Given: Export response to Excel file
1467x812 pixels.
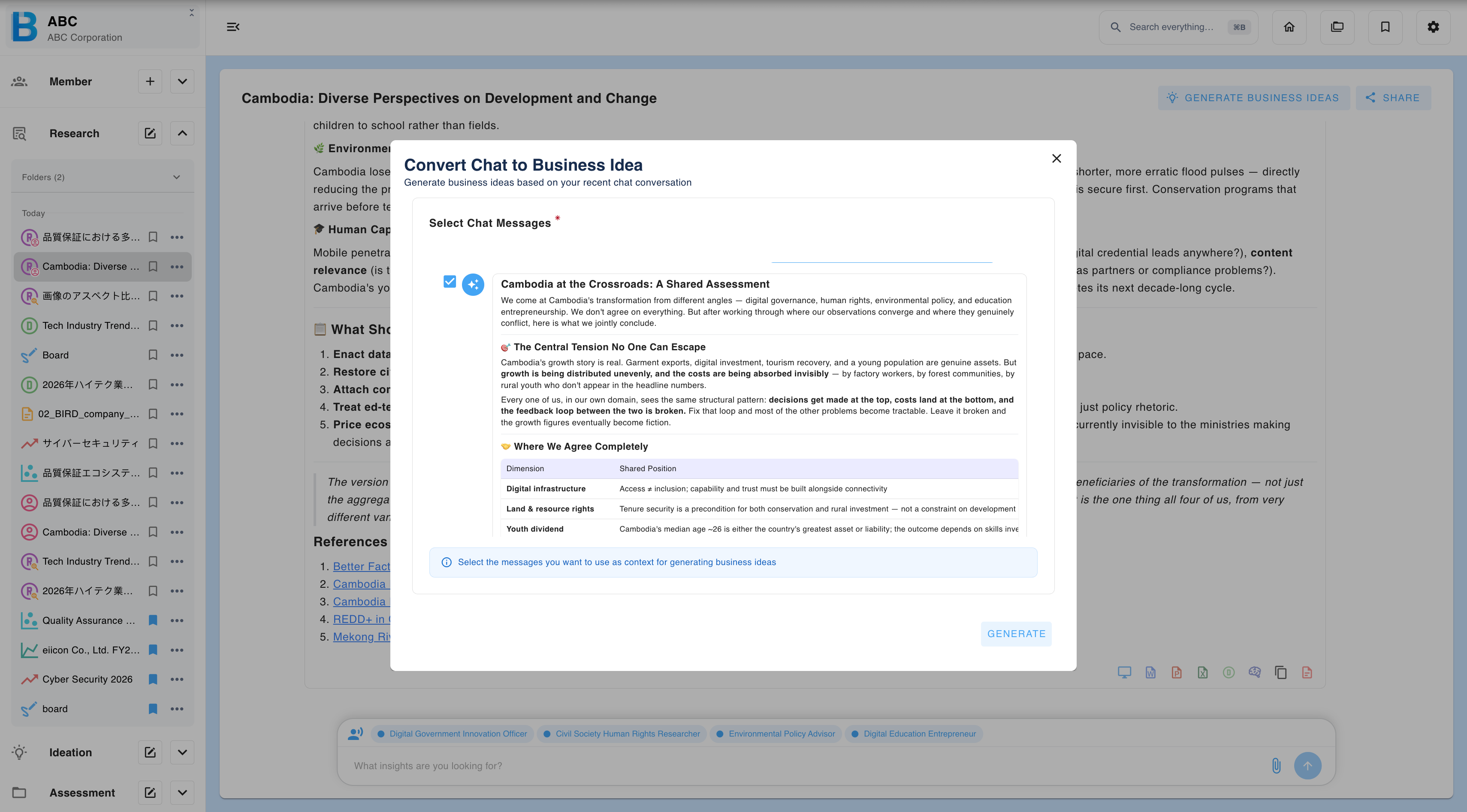Looking at the screenshot, I should pos(1202,673).
